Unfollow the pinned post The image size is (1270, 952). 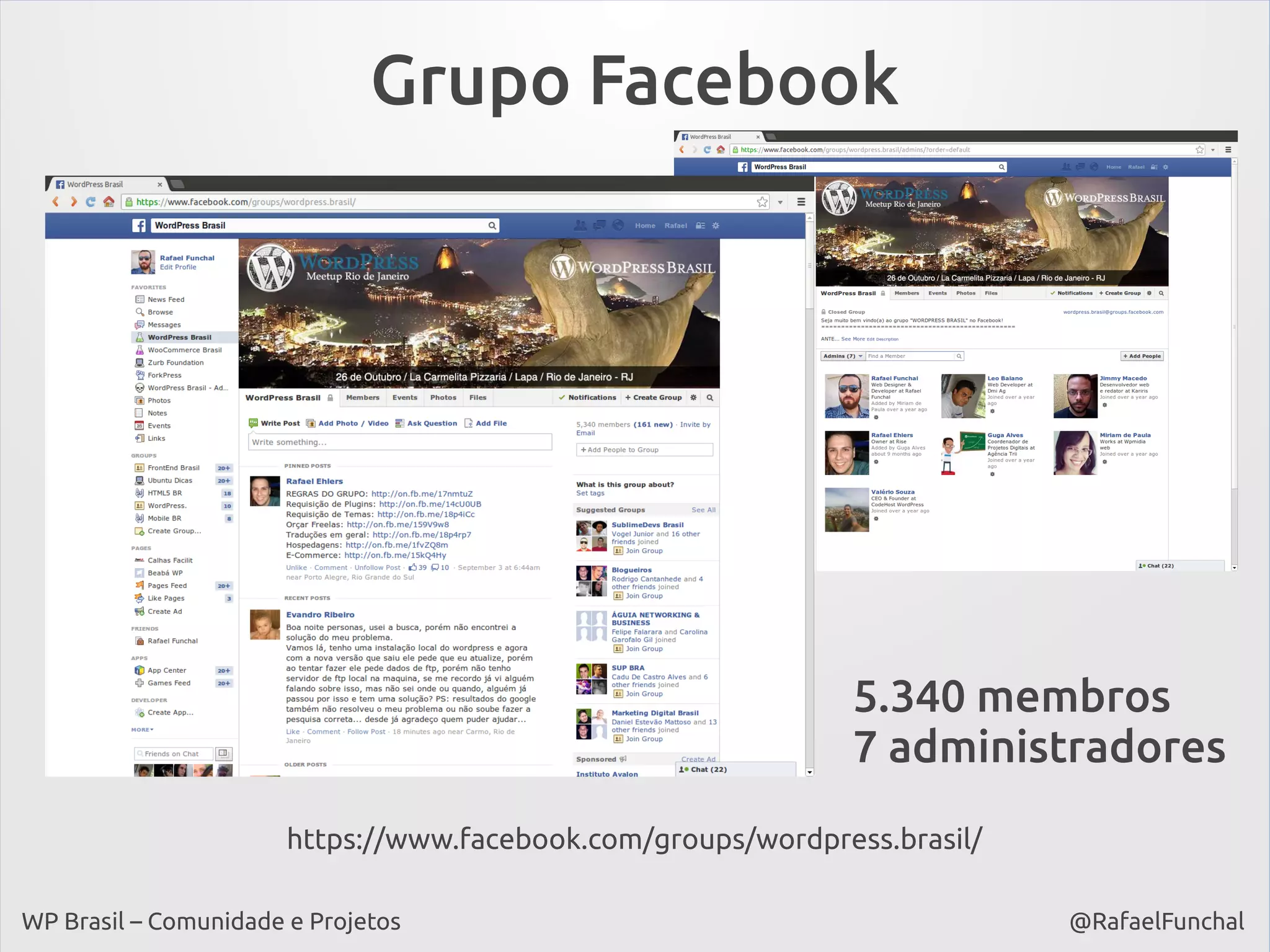pos(377,567)
